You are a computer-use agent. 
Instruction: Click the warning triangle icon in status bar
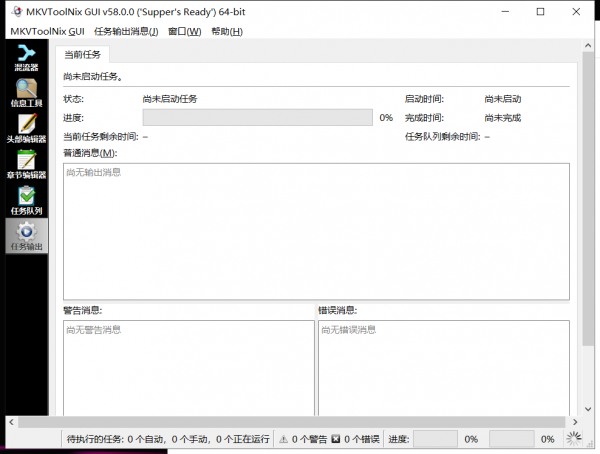(283, 439)
